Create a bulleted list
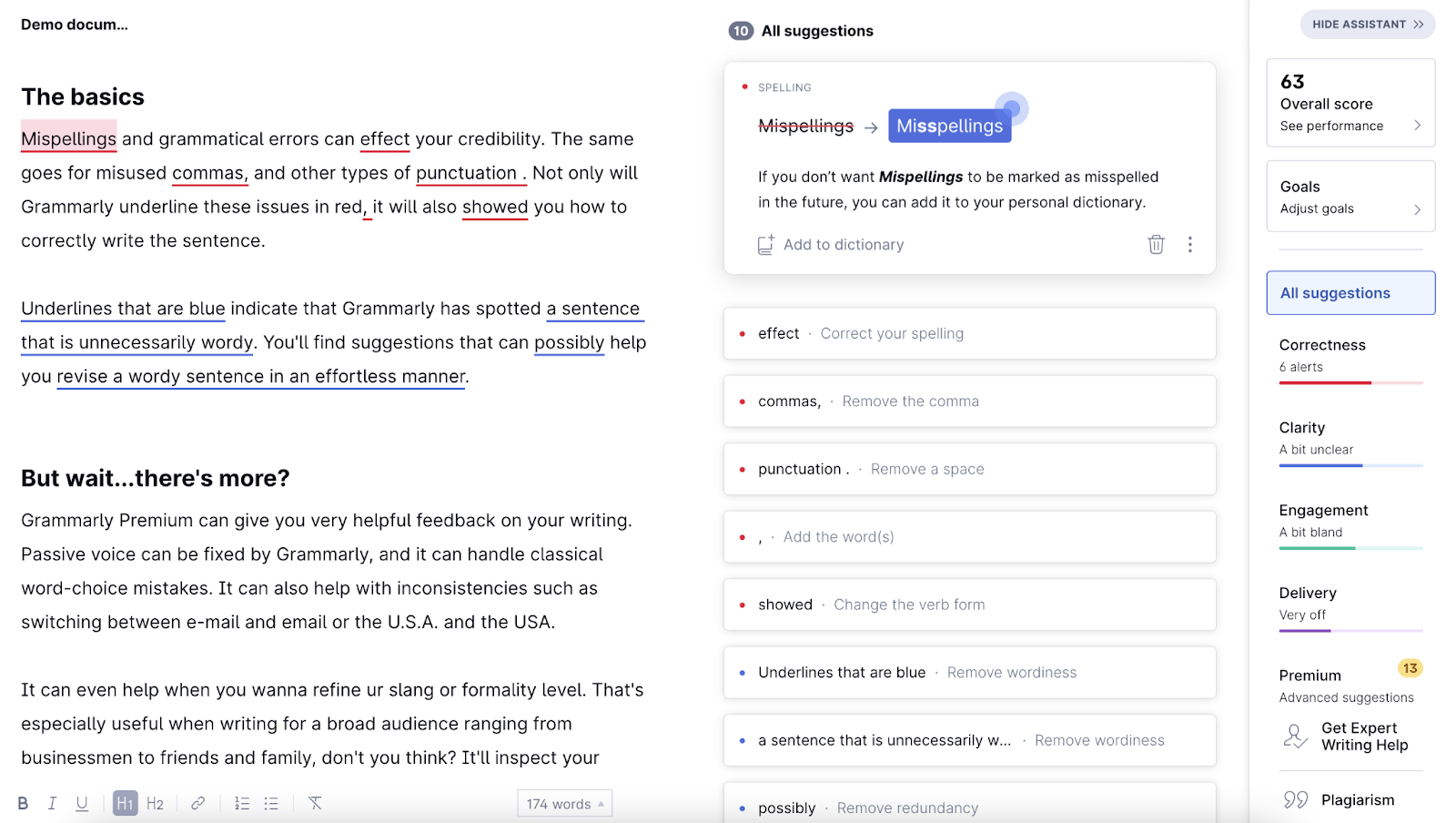Screen dimensions: 1456x823 coord(271,803)
